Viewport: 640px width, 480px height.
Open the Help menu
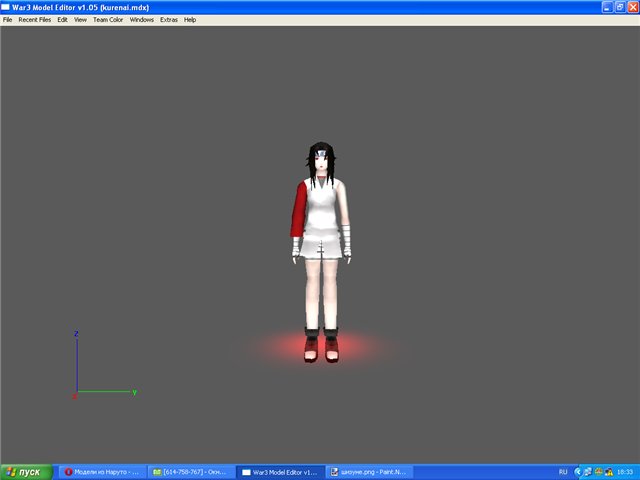click(190, 19)
